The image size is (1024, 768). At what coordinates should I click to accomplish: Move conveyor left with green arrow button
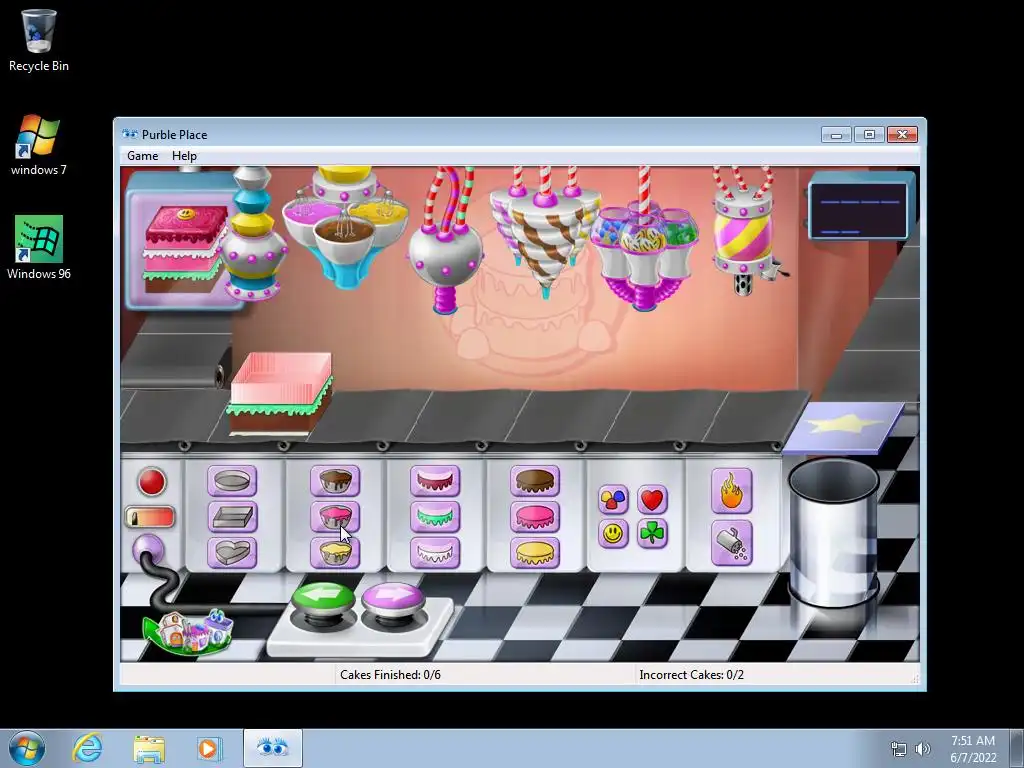click(x=323, y=599)
